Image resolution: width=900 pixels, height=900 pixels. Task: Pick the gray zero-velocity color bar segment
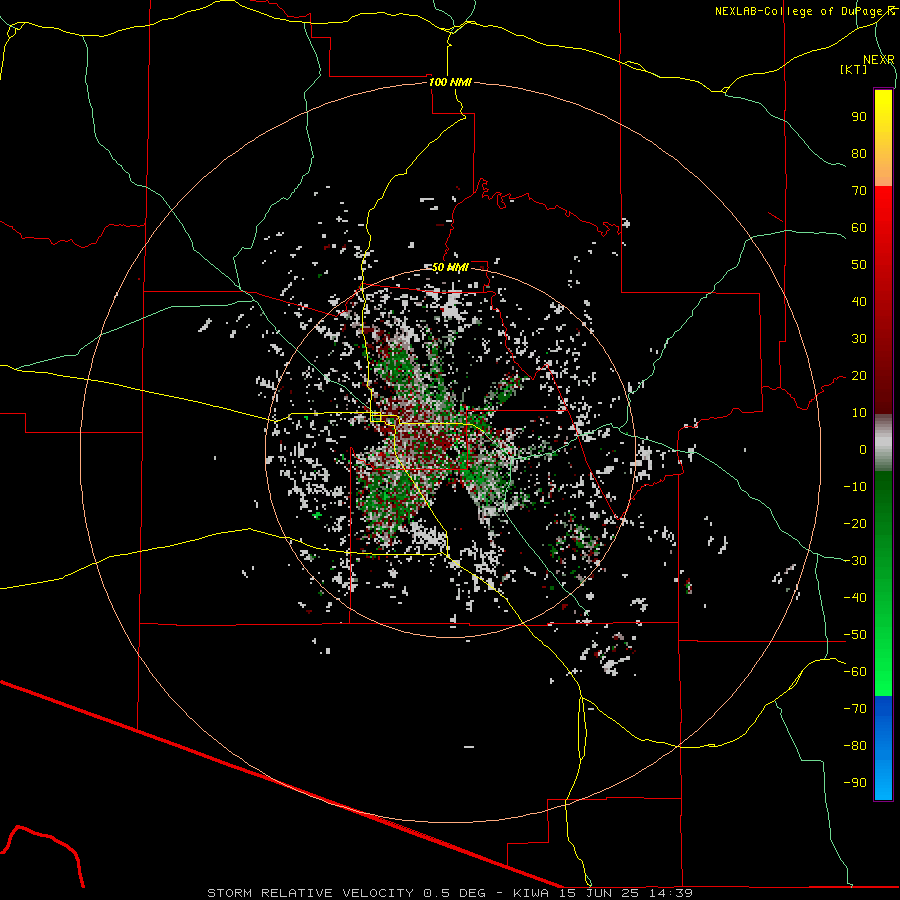click(883, 443)
